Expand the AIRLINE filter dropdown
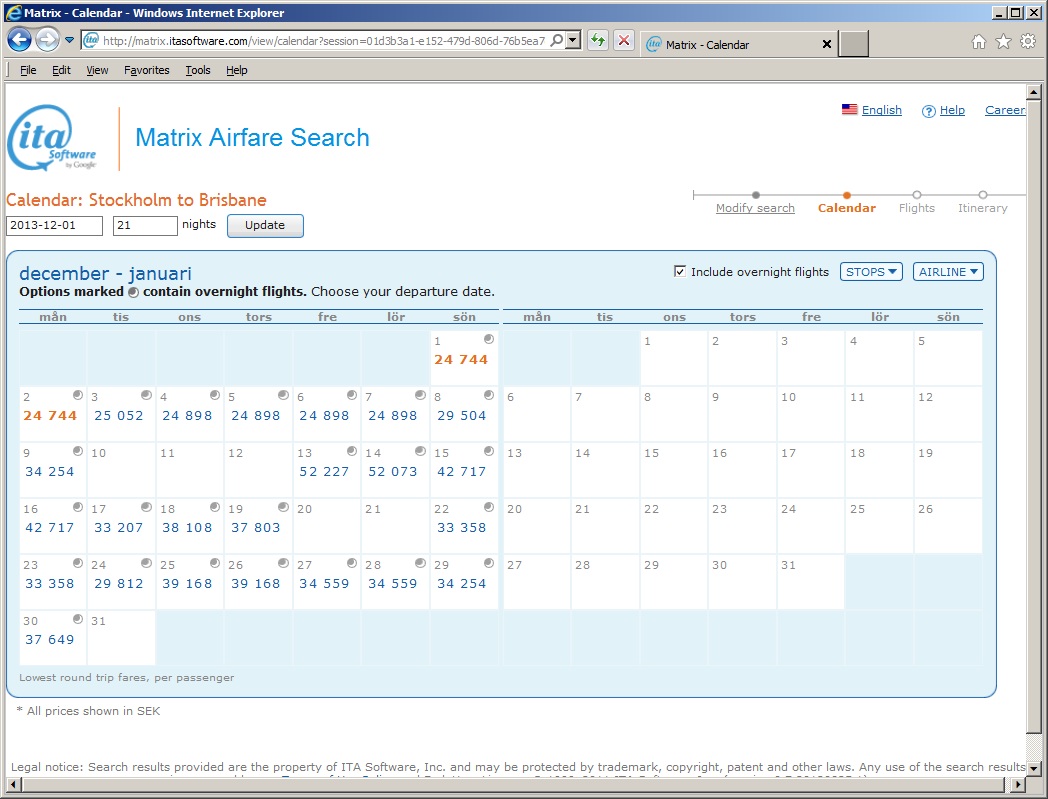This screenshot has height=799, width=1048. coord(948,272)
